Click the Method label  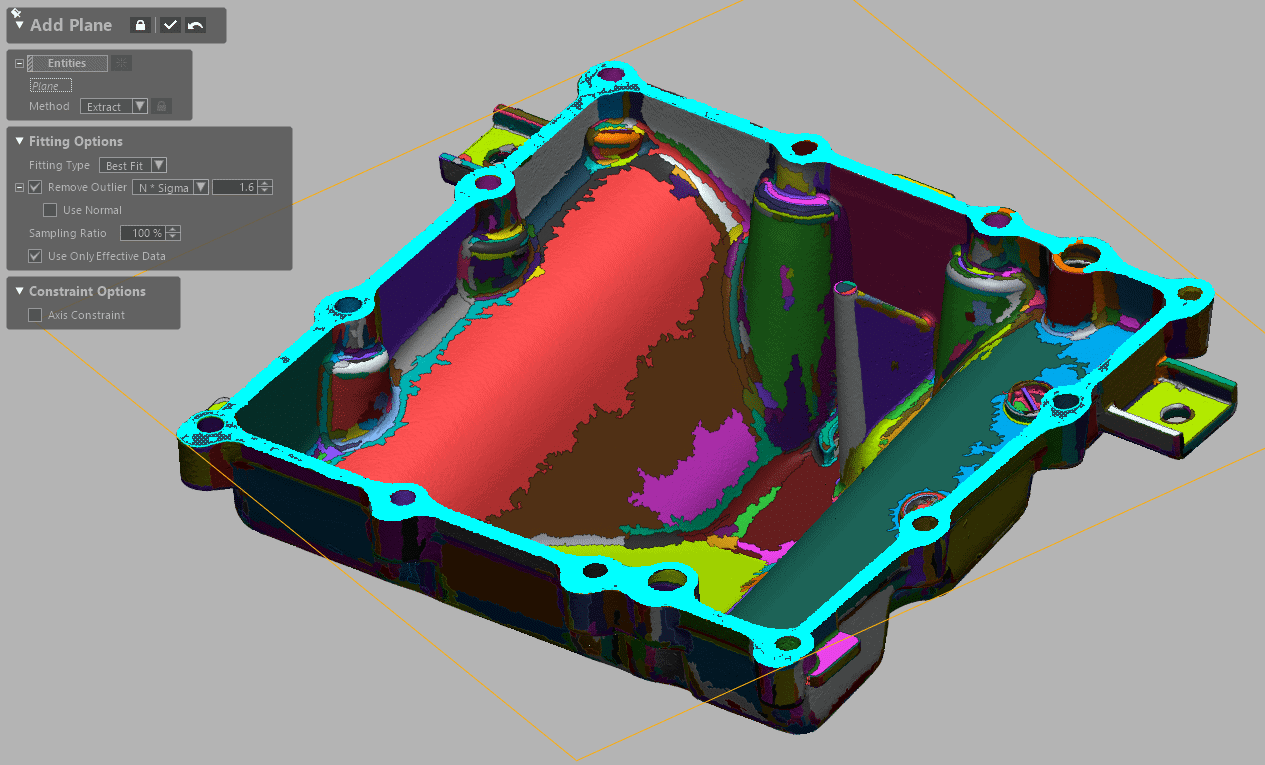click(49, 106)
